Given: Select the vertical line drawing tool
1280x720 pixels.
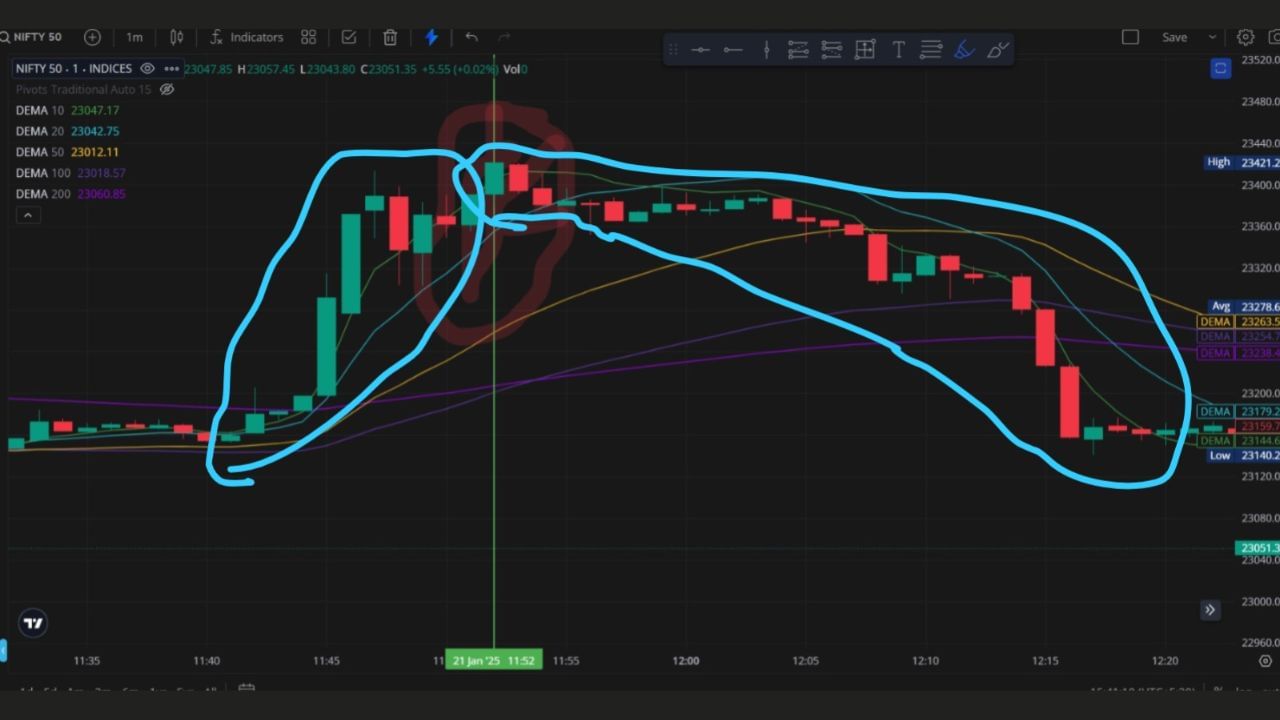Looking at the screenshot, I should (x=766, y=49).
